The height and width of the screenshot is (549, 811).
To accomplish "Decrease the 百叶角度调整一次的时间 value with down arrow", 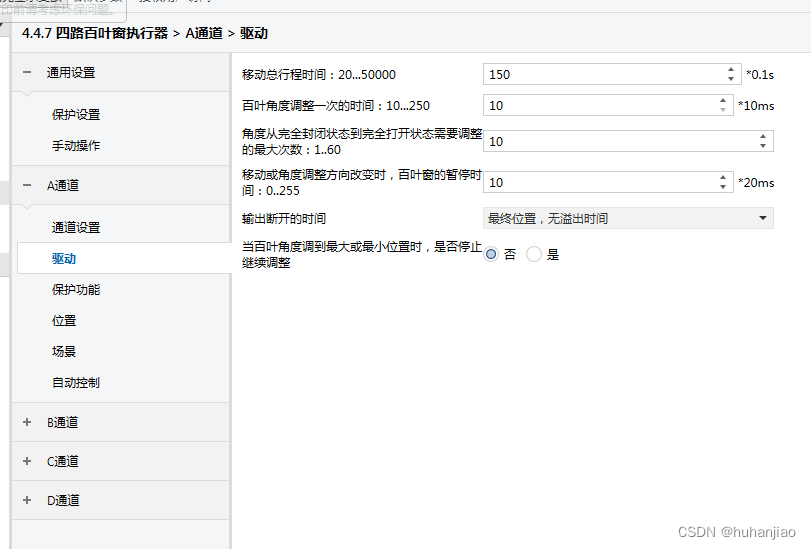I will [723, 110].
